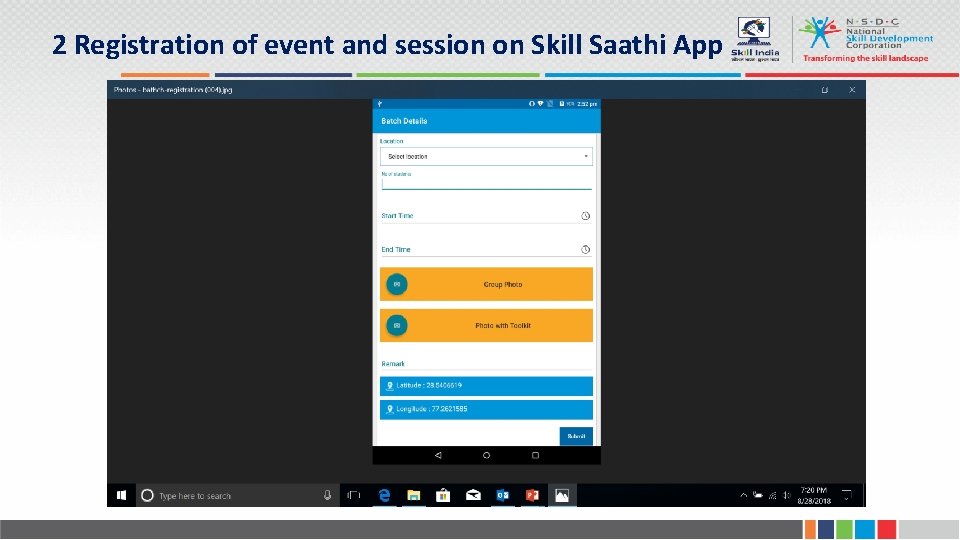
Task: Launch Microsoft Edge from the taskbar
Action: [x=384, y=495]
